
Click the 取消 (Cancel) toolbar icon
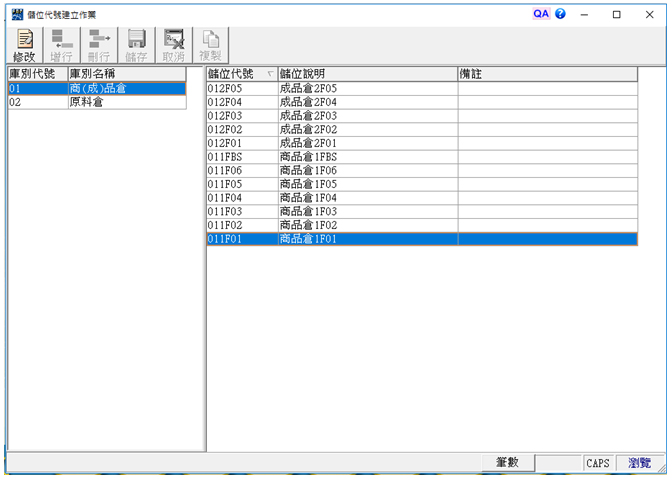pyautogui.click(x=174, y=44)
